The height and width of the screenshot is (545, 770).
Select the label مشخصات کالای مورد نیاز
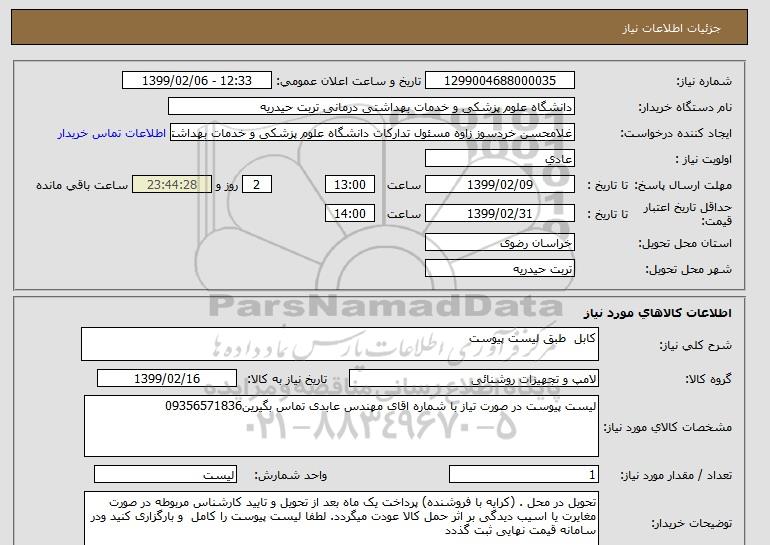[667, 427]
